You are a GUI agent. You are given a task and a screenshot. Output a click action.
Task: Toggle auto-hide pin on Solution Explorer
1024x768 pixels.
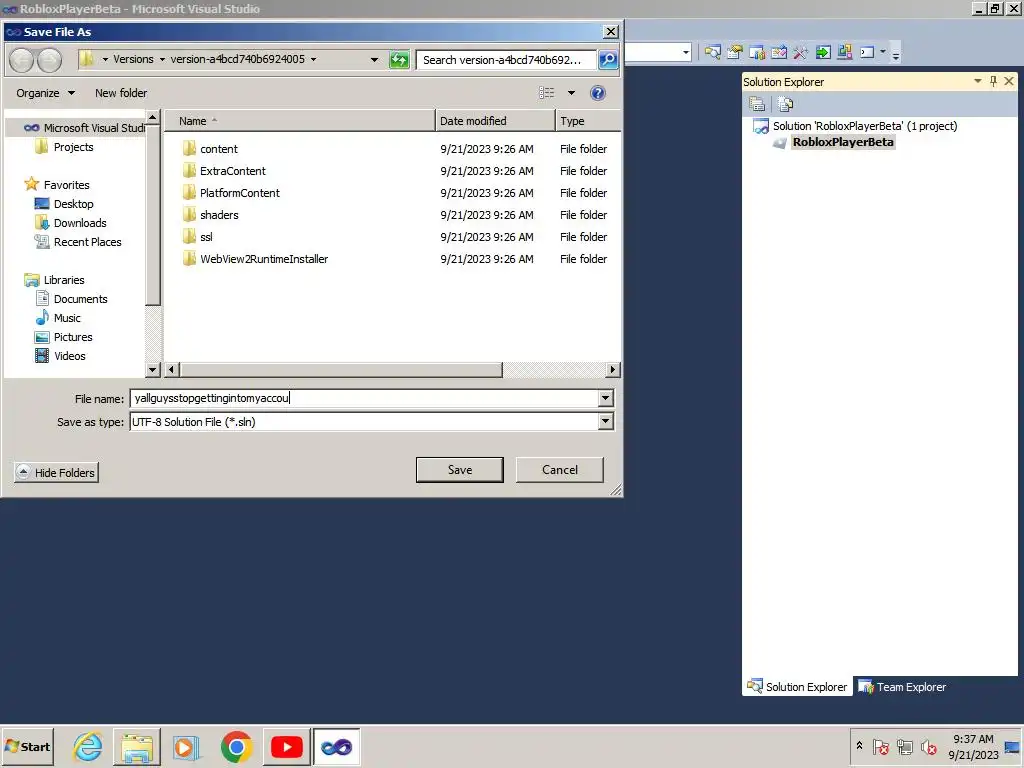[x=993, y=81]
